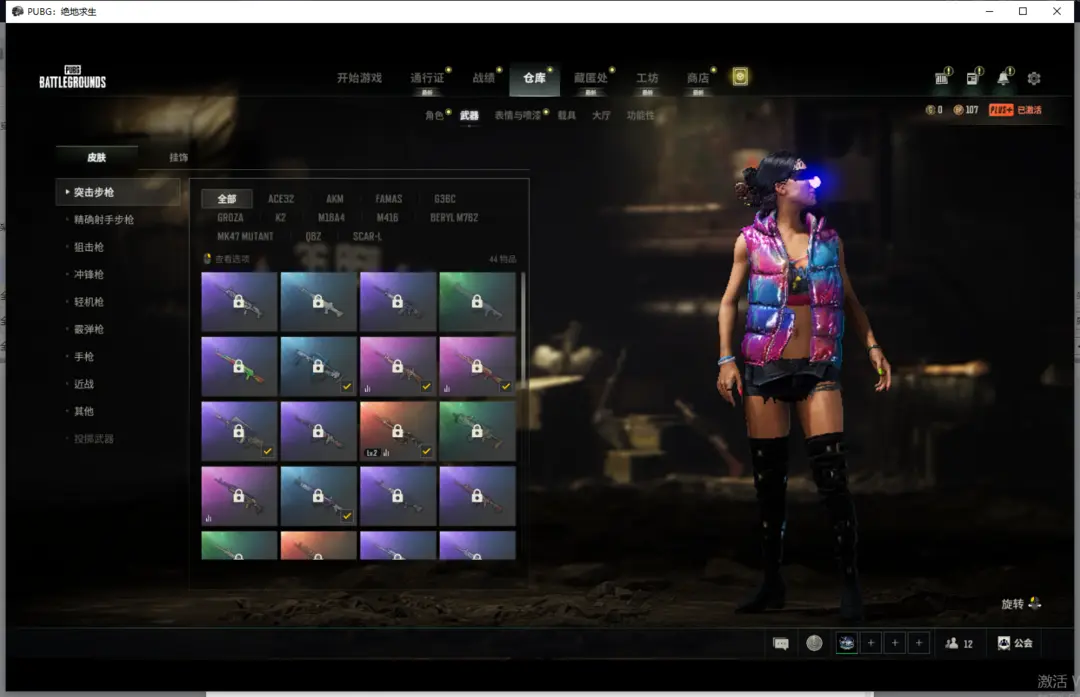Click the plus slot nearest the friends count
Viewport: 1080px width, 697px height.
[919, 643]
